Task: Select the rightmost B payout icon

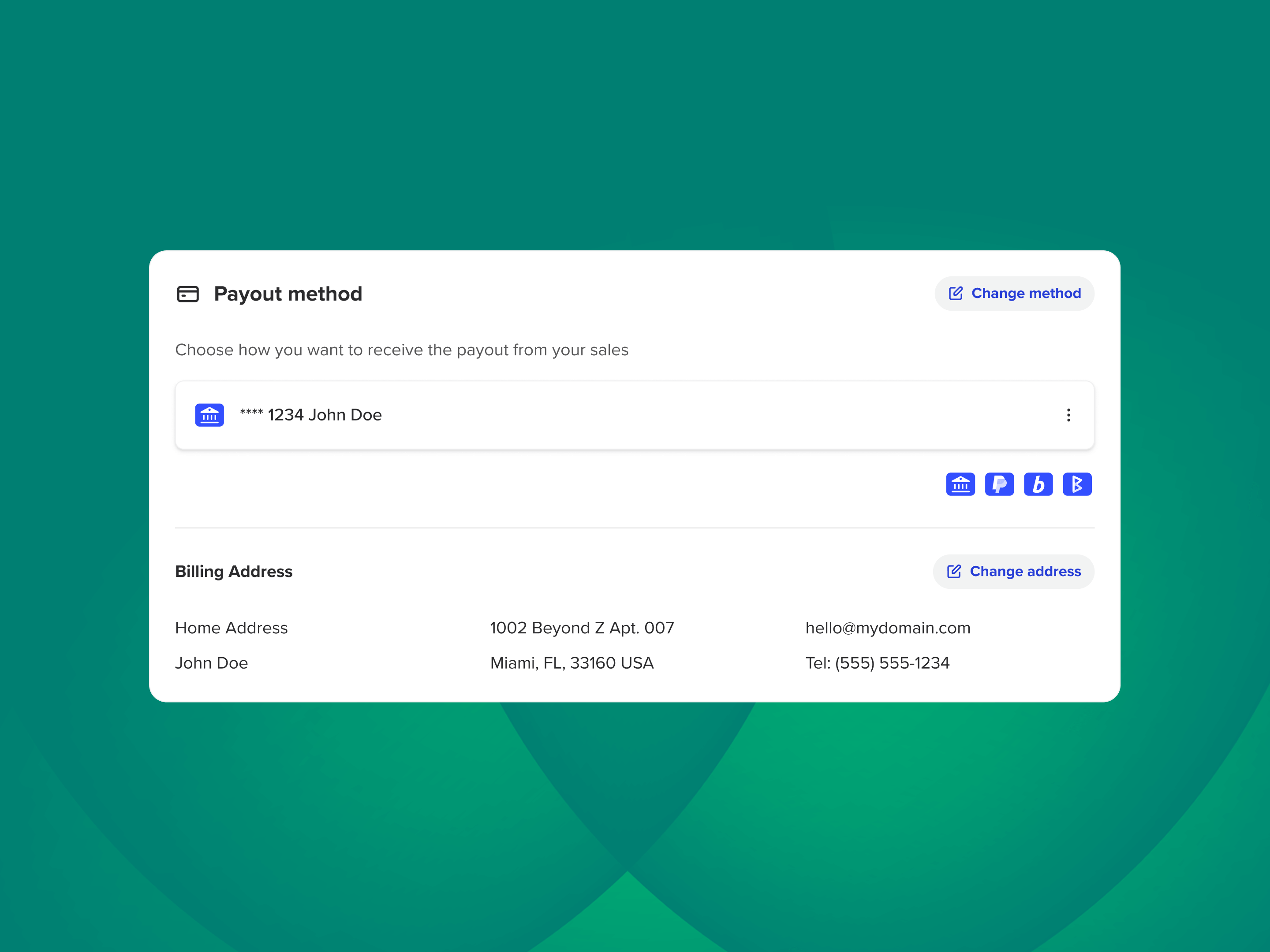Action: [x=1077, y=484]
